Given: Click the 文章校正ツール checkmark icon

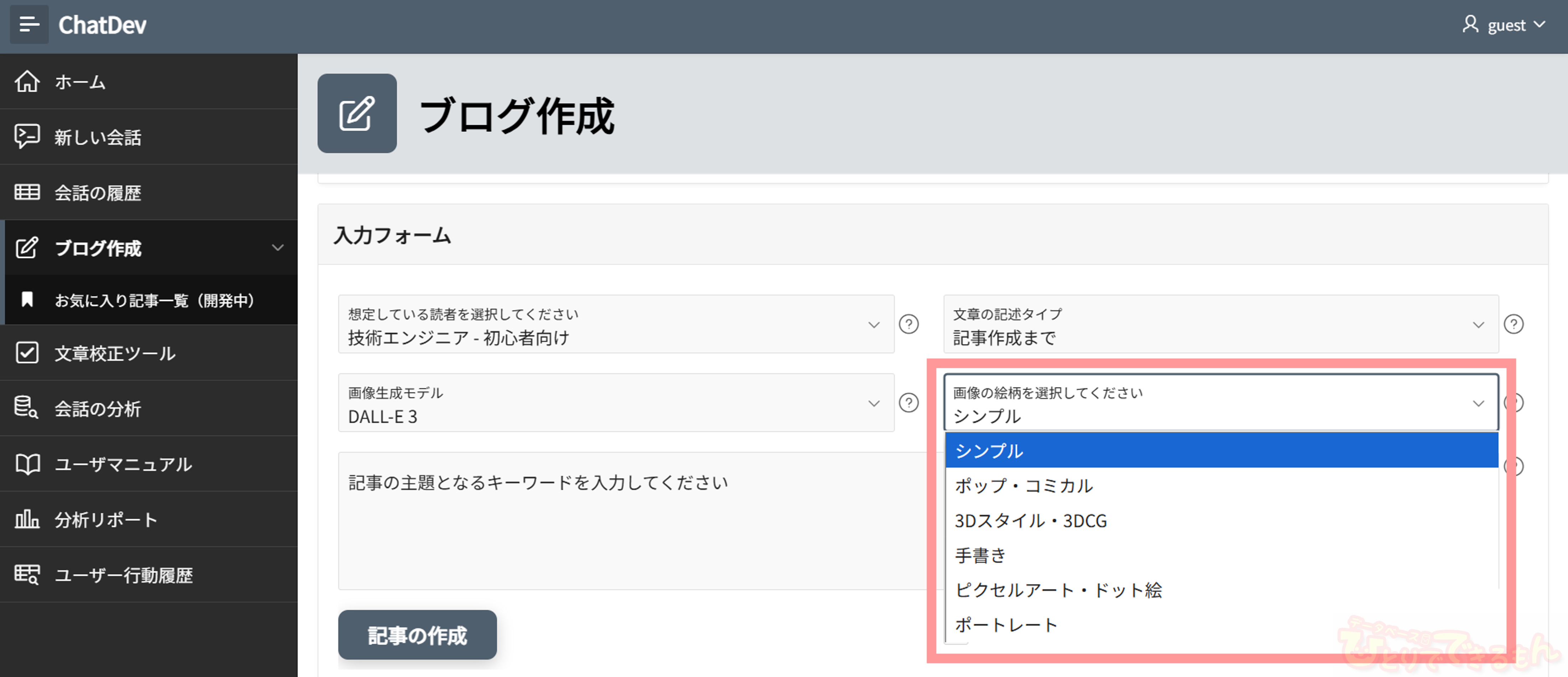Looking at the screenshot, I should pos(27,353).
